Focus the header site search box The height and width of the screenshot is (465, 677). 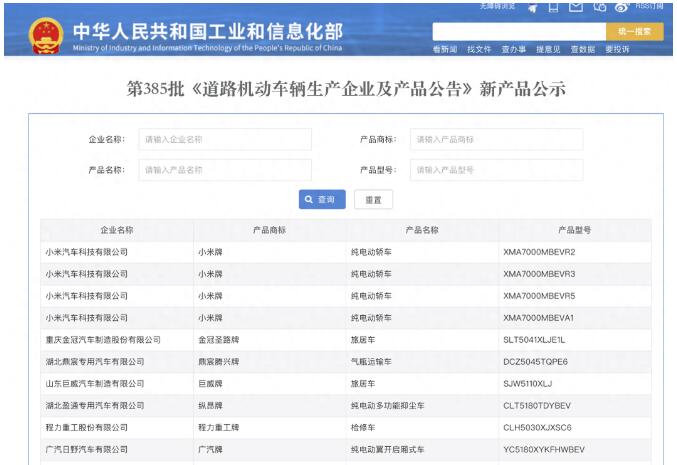point(519,32)
